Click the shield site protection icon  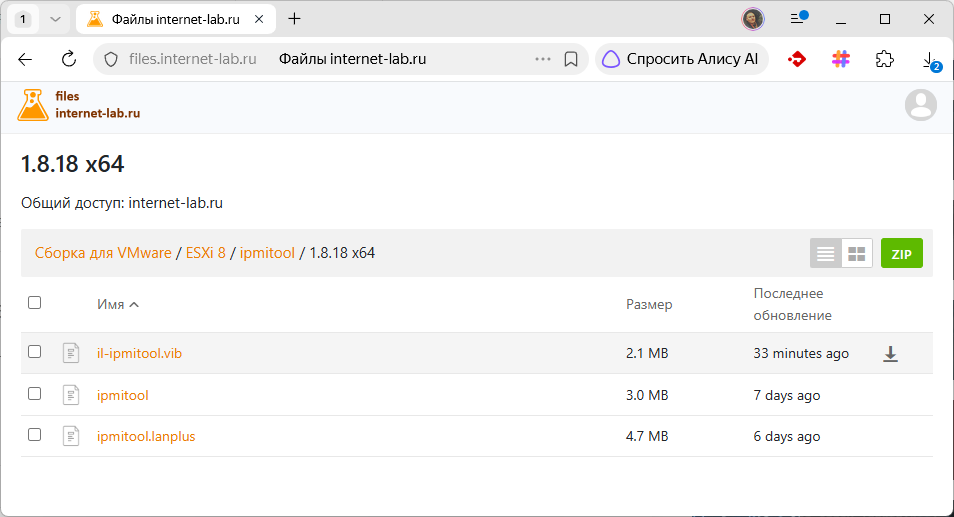[111, 59]
